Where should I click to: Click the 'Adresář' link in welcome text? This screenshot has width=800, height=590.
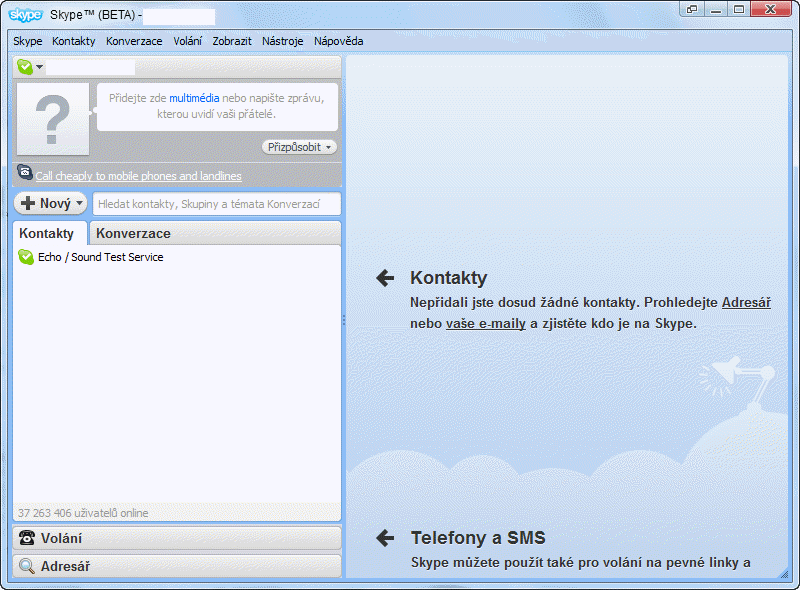[746, 303]
